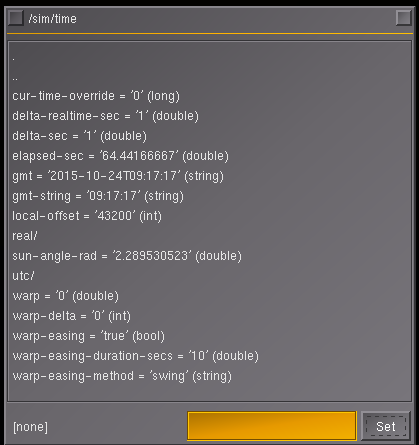Click the Set button
The width and height of the screenshot is (419, 445).
pyautogui.click(x=386, y=426)
